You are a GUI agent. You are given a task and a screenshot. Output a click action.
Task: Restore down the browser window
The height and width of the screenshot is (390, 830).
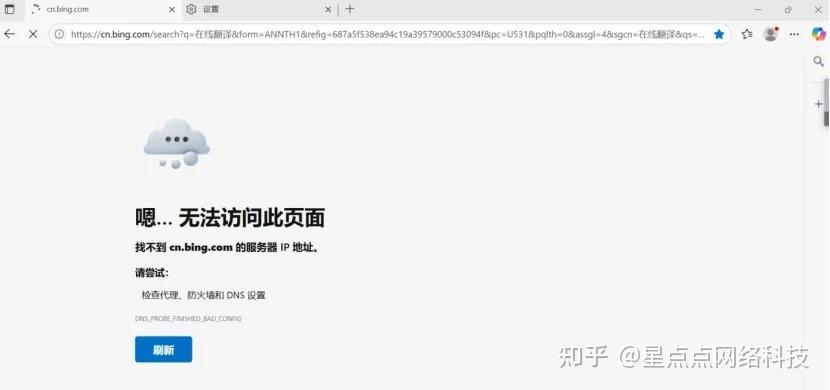tap(788, 10)
